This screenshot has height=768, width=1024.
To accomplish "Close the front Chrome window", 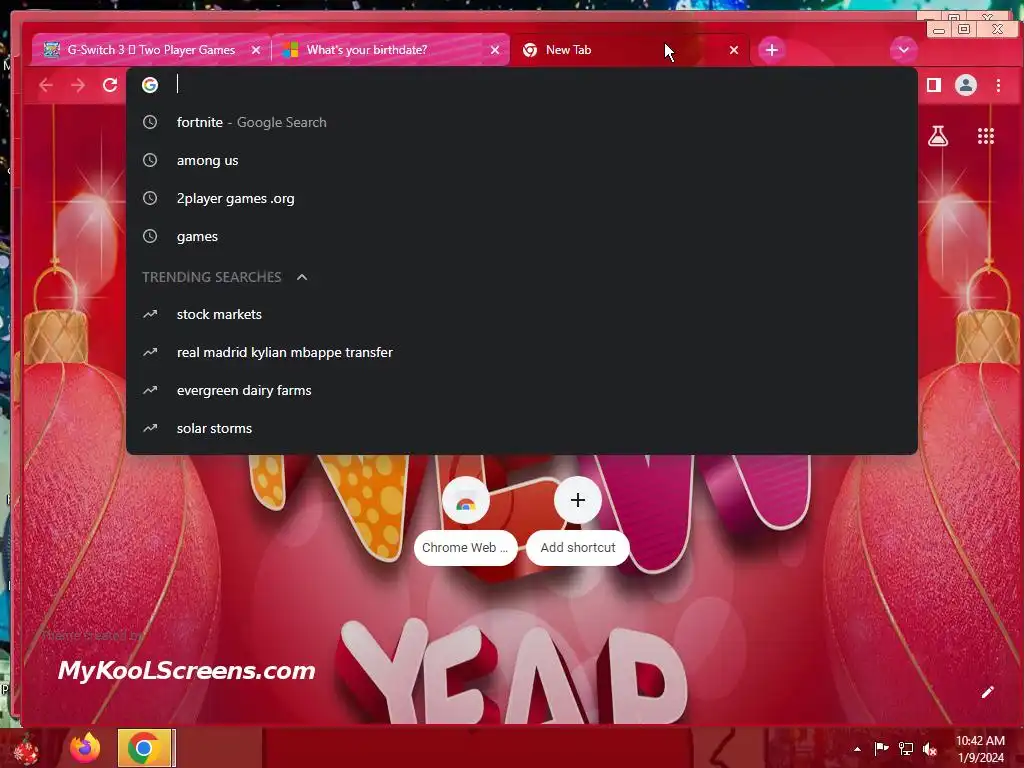I will (x=997, y=29).
